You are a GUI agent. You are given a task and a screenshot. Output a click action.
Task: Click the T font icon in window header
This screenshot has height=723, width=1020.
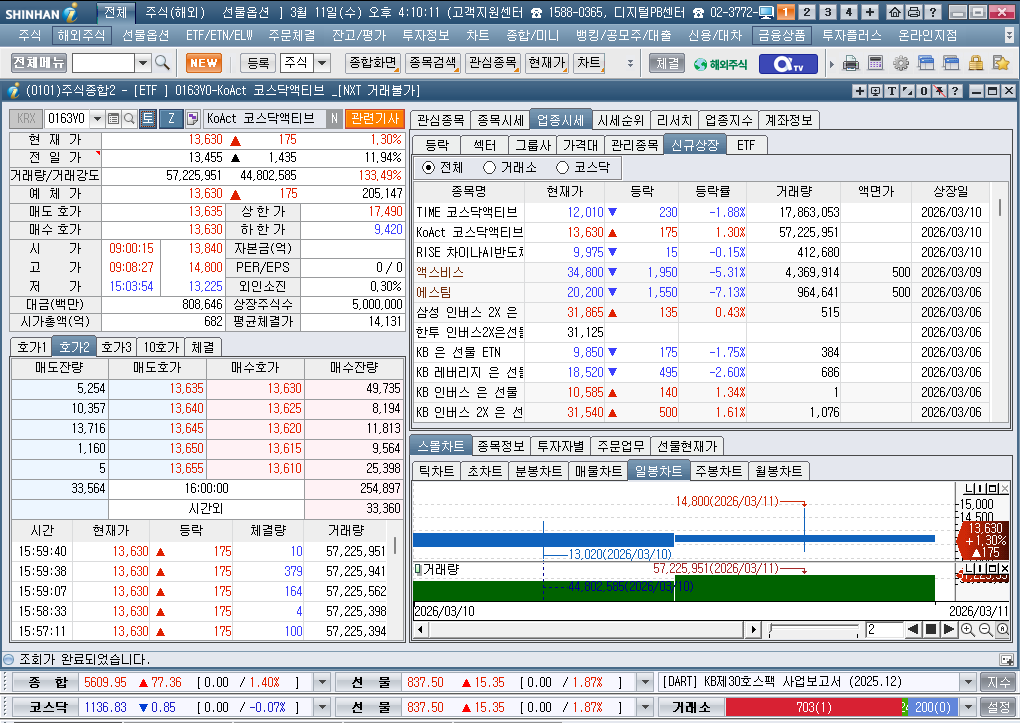coord(892,91)
